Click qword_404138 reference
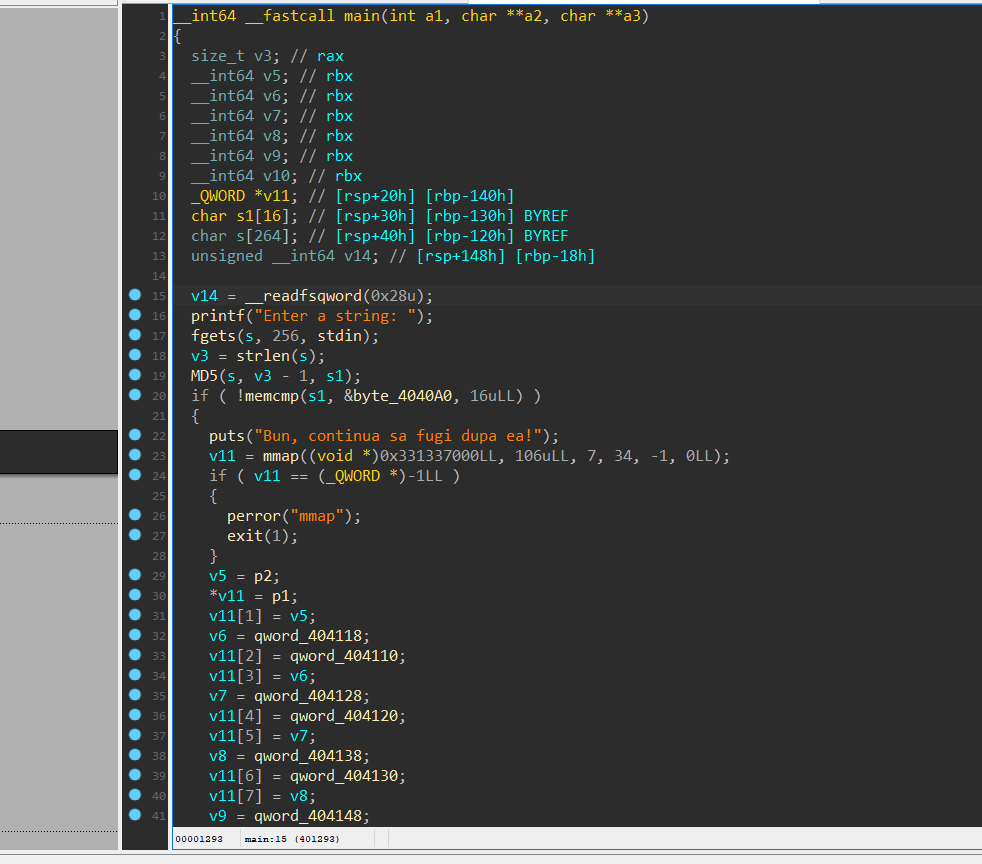The image size is (982, 864). [x=308, y=756]
